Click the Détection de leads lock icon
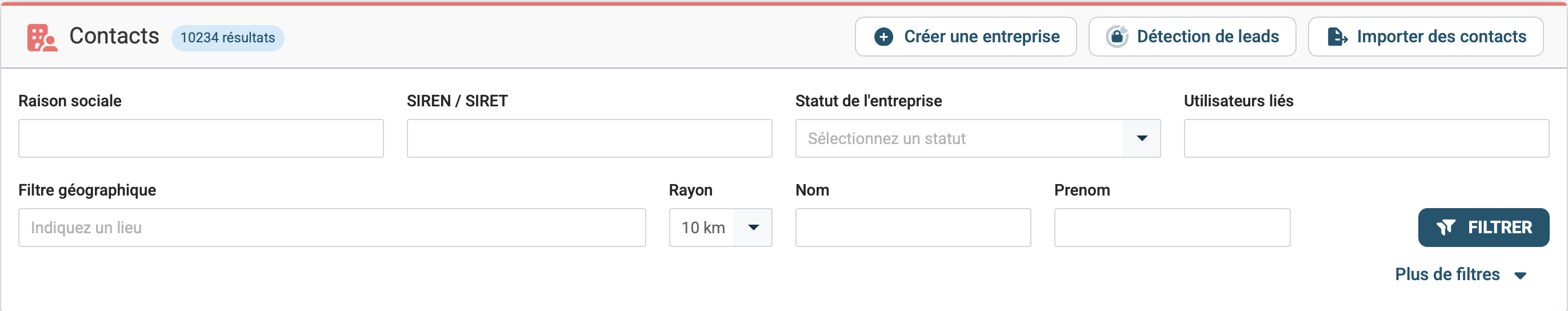The width and height of the screenshot is (1568, 311). pos(1117,37)
